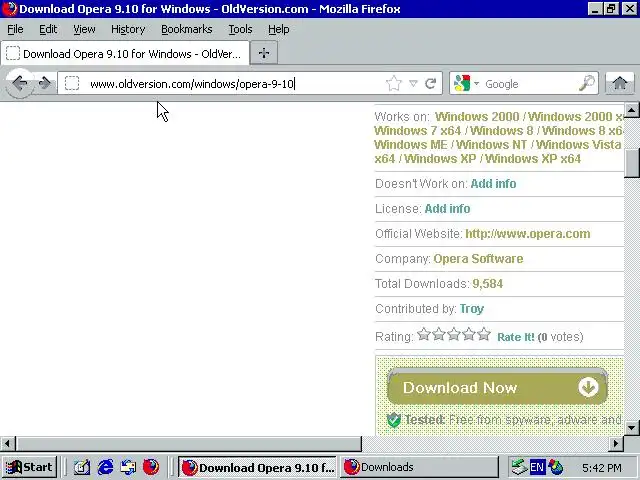Image resolution: width=640 pixels, height=480 pixels.
Task: Open the Help menu
Action: (279, 29)
